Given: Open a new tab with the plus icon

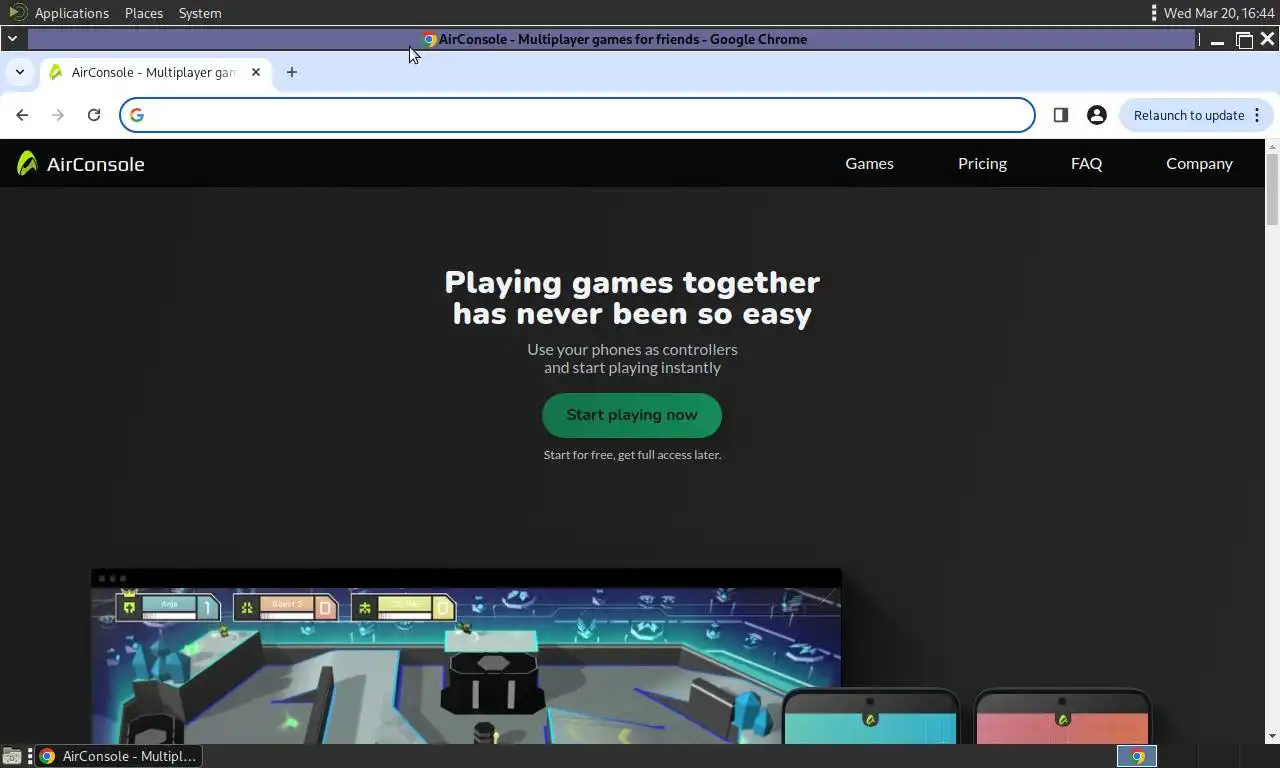Looking at the screenshot, I should pos(292,72).
